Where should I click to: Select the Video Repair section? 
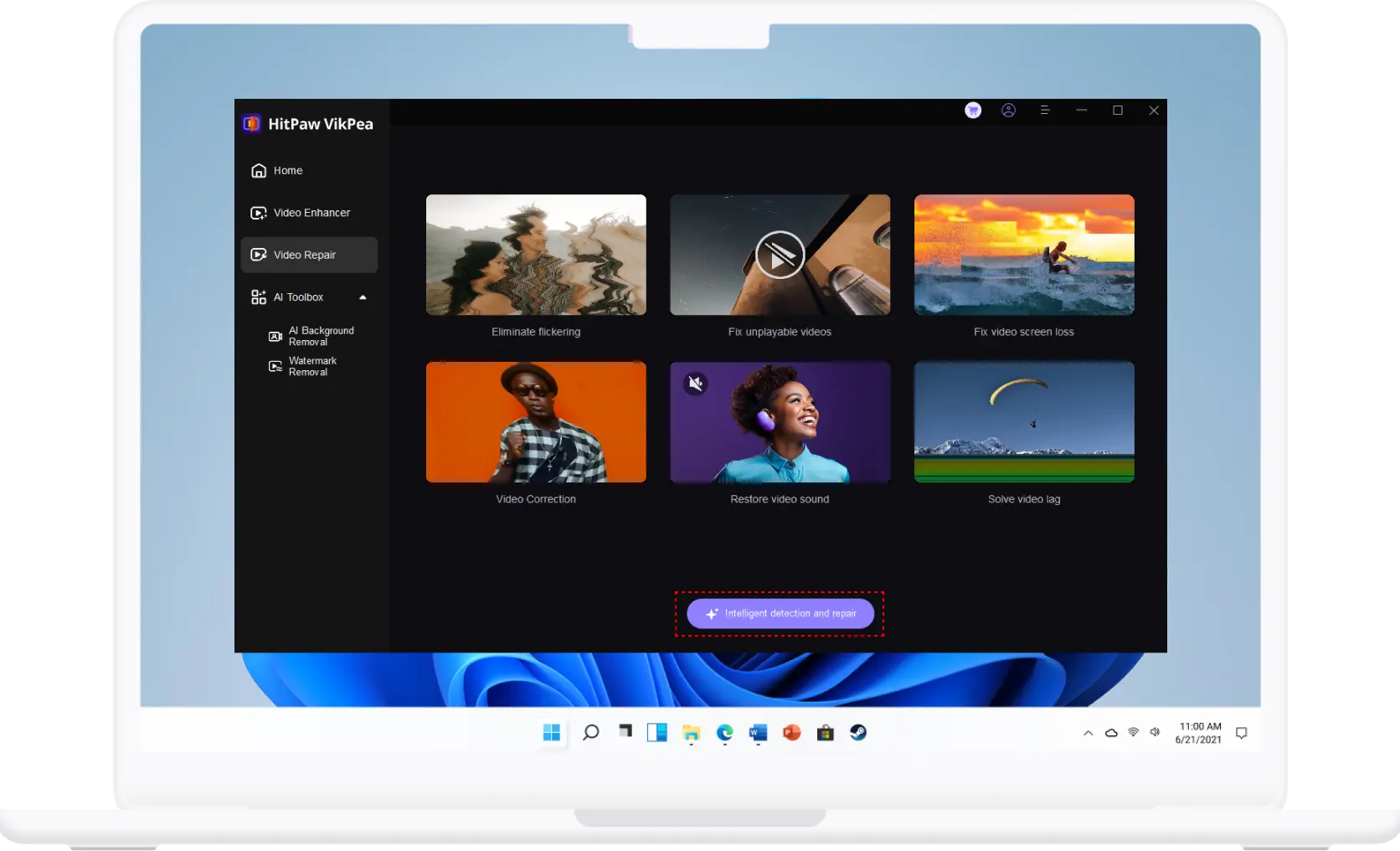[309, 255]
